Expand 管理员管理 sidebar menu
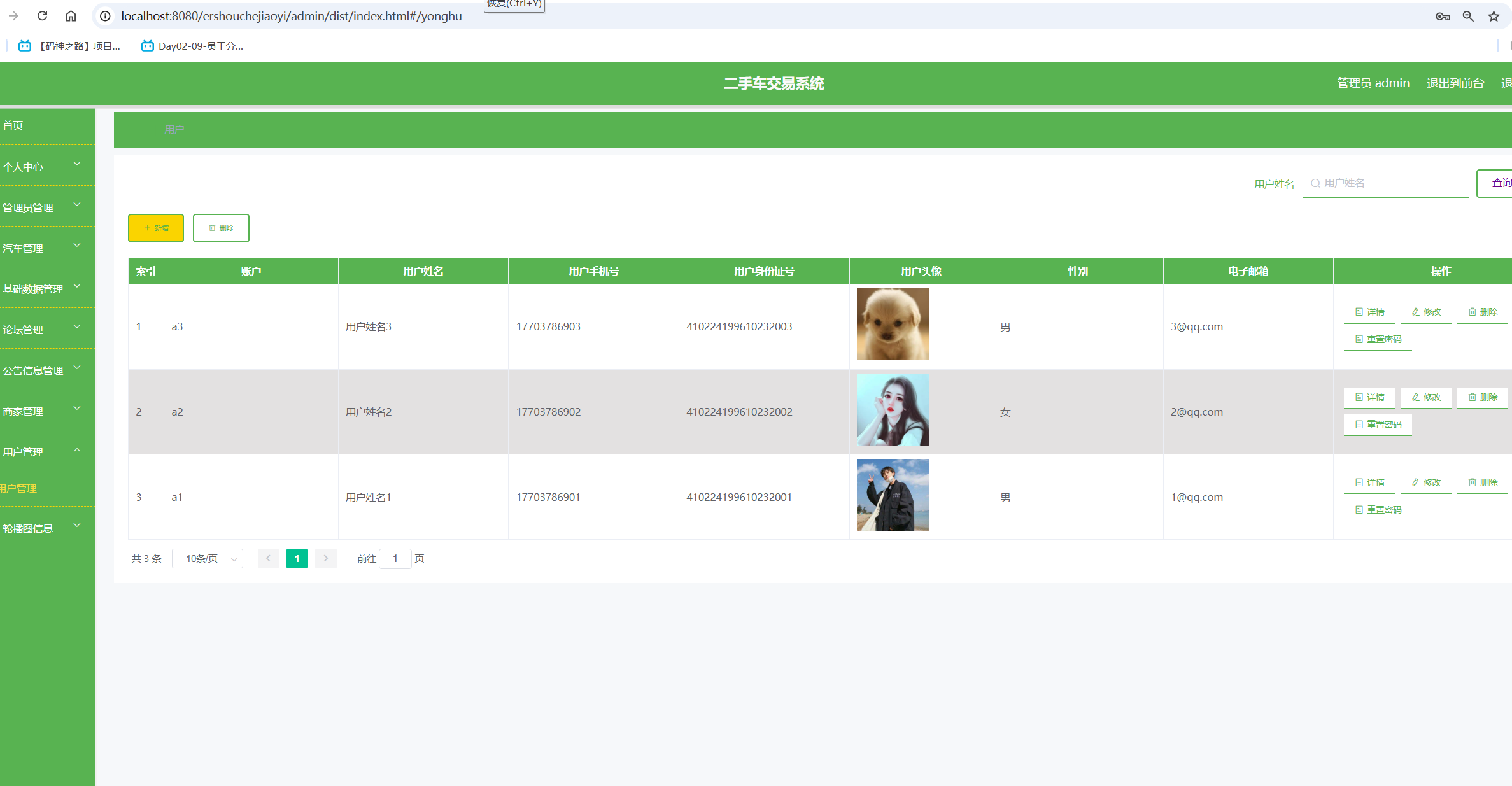The image size is (1512, 786). click(x=48, y=207)
